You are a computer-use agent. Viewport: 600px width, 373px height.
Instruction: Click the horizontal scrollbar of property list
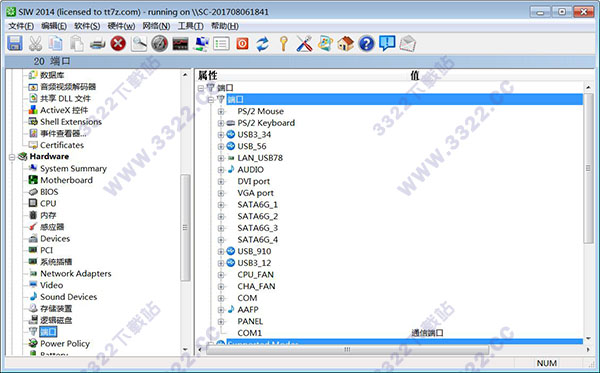pos(347,349)
